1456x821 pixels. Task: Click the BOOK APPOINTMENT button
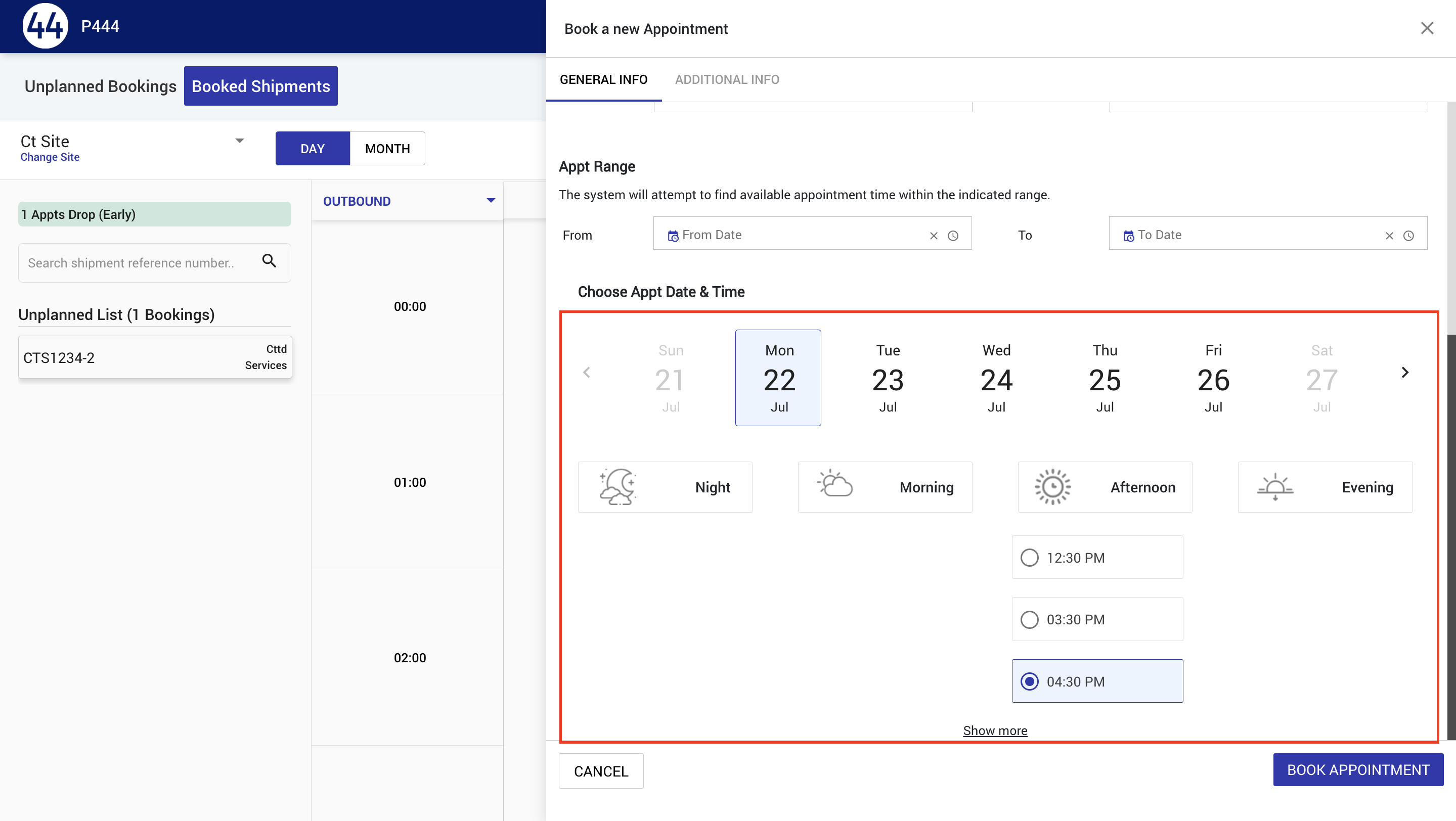(1358, 769)
